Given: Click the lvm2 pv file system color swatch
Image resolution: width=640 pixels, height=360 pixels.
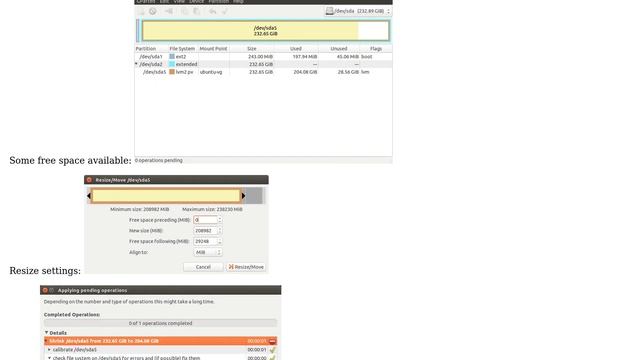Looking at the screenshot, I should point(172,72).
